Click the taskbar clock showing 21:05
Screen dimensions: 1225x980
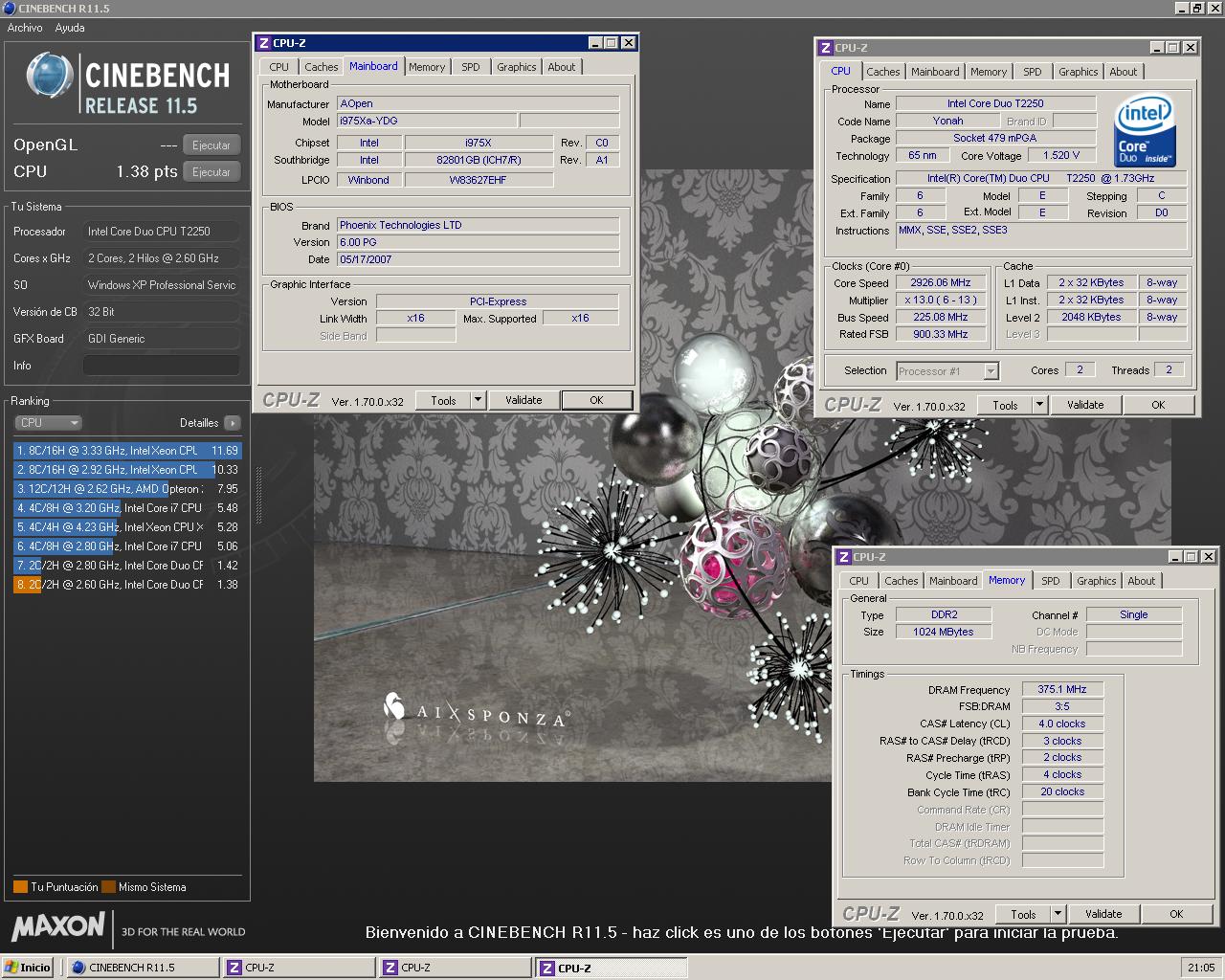[1201, 968]
